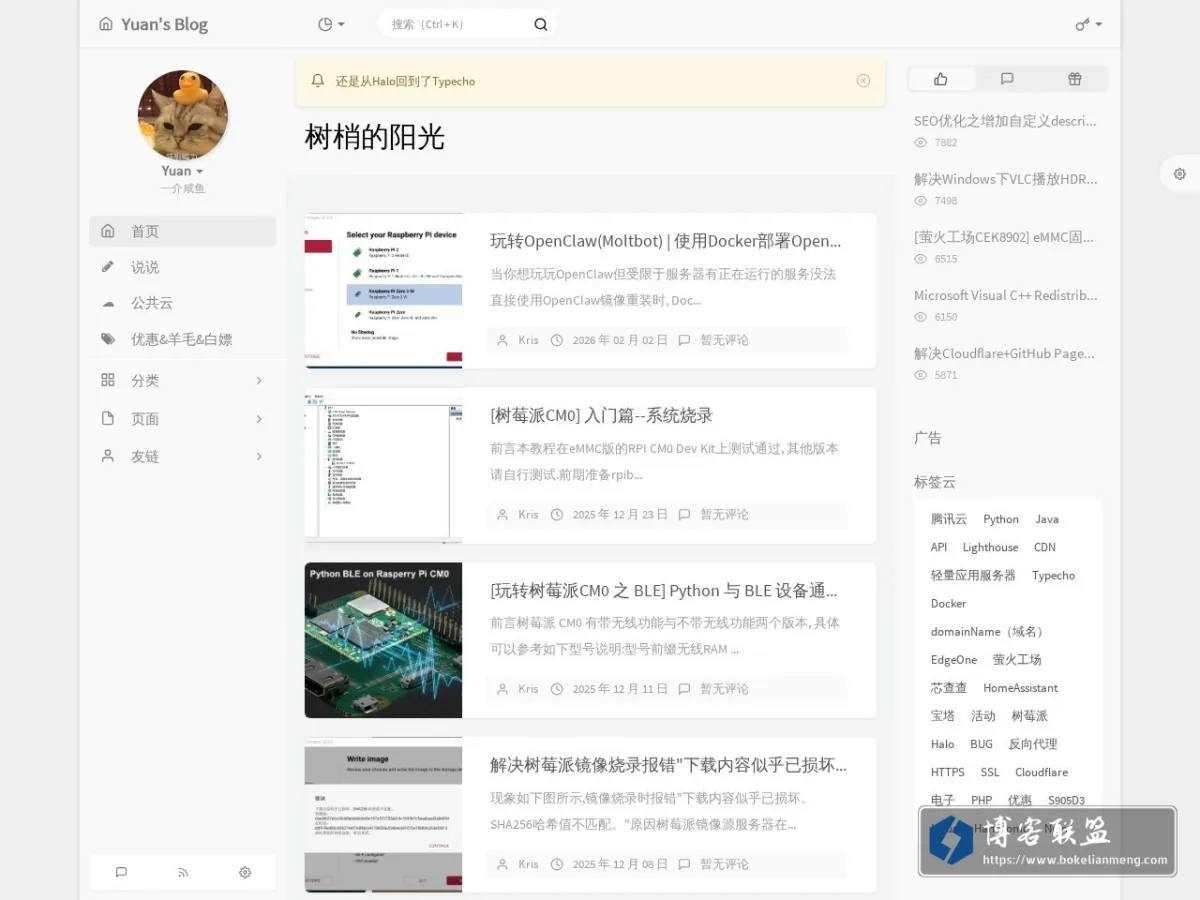Viewport: 1200px width, 900px height.
Task: Open popular post SEO优化之增加自定义descri...
Action: [x=1005, y=121]
